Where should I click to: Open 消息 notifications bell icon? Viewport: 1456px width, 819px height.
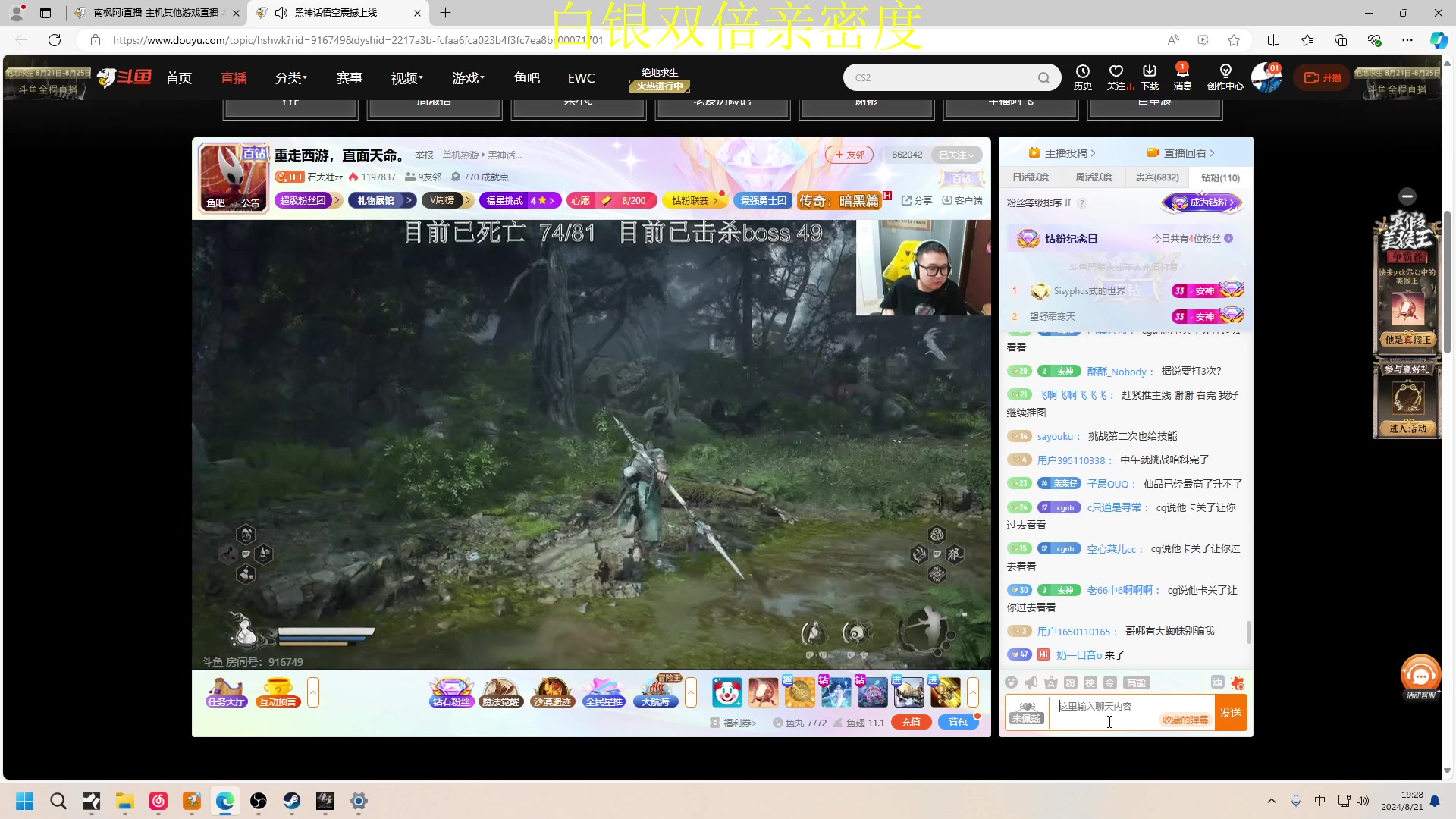(1182, 77)
